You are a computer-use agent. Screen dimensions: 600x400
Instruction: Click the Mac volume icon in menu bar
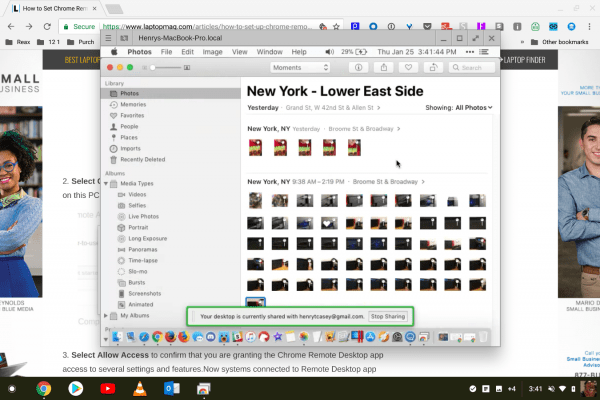coord(329,52)
